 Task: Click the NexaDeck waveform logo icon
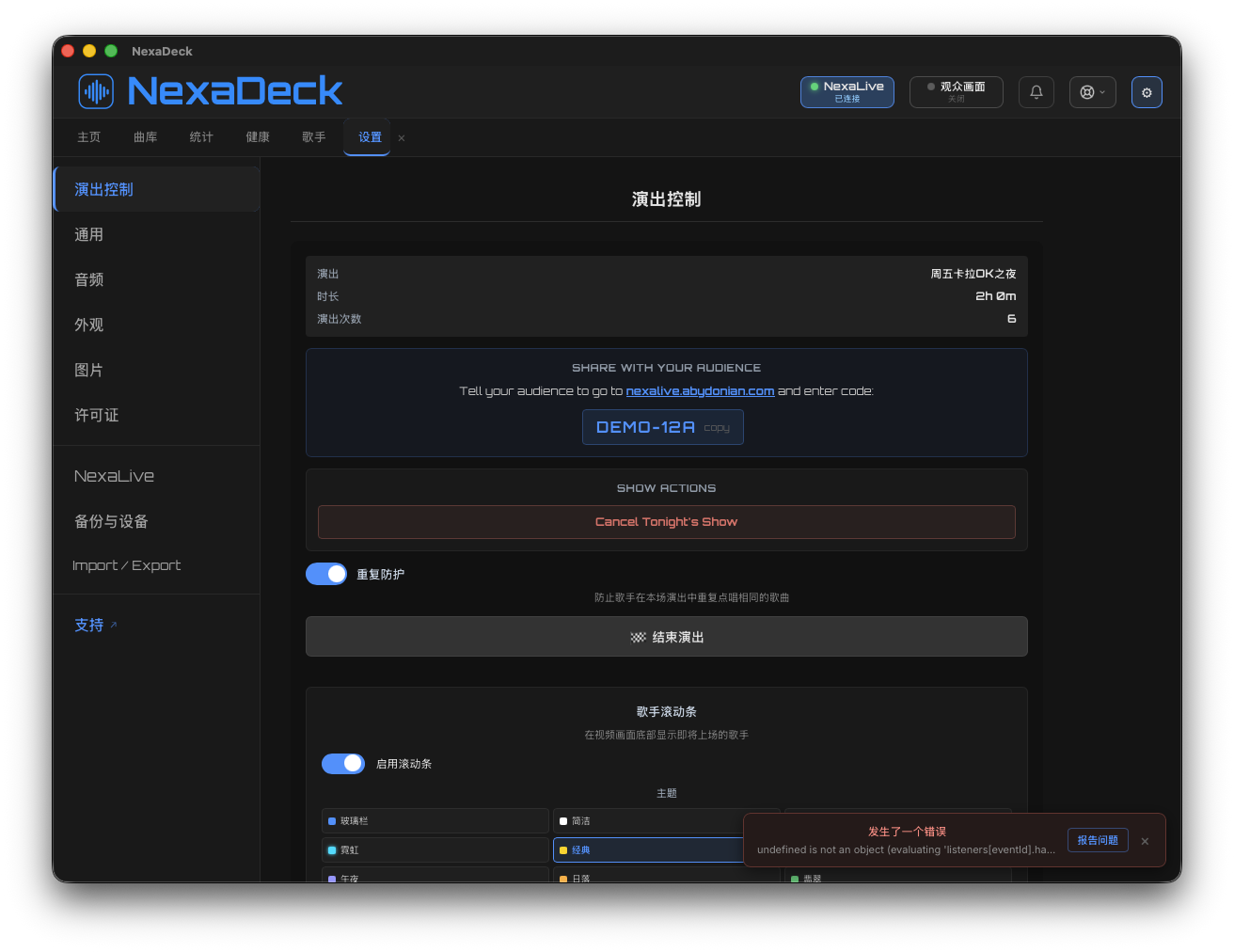[x=96, y=91]
